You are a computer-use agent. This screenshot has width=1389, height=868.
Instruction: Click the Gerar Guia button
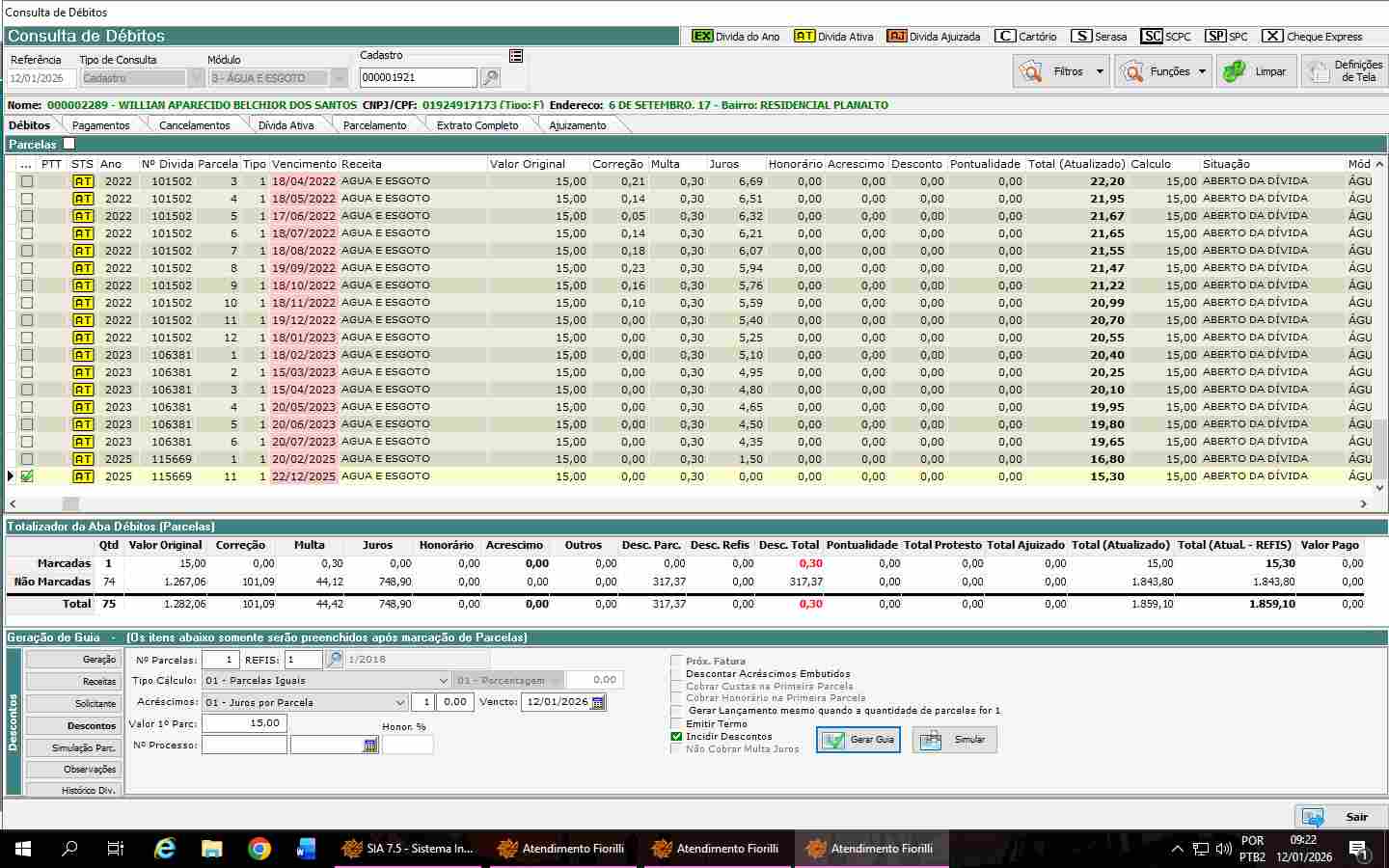(858, 740)
